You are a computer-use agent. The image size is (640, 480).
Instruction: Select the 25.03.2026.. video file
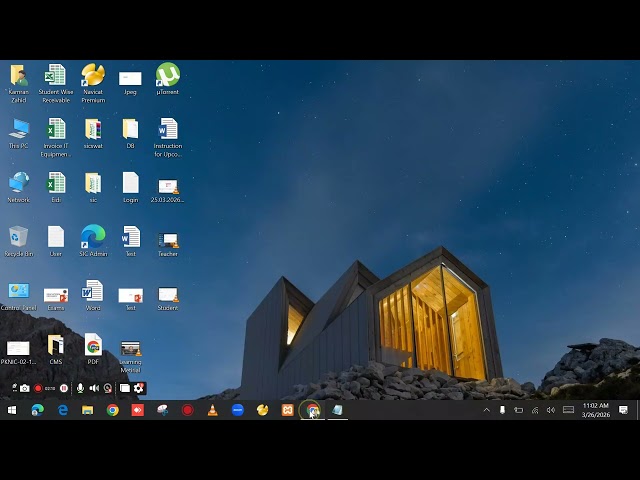167,191
